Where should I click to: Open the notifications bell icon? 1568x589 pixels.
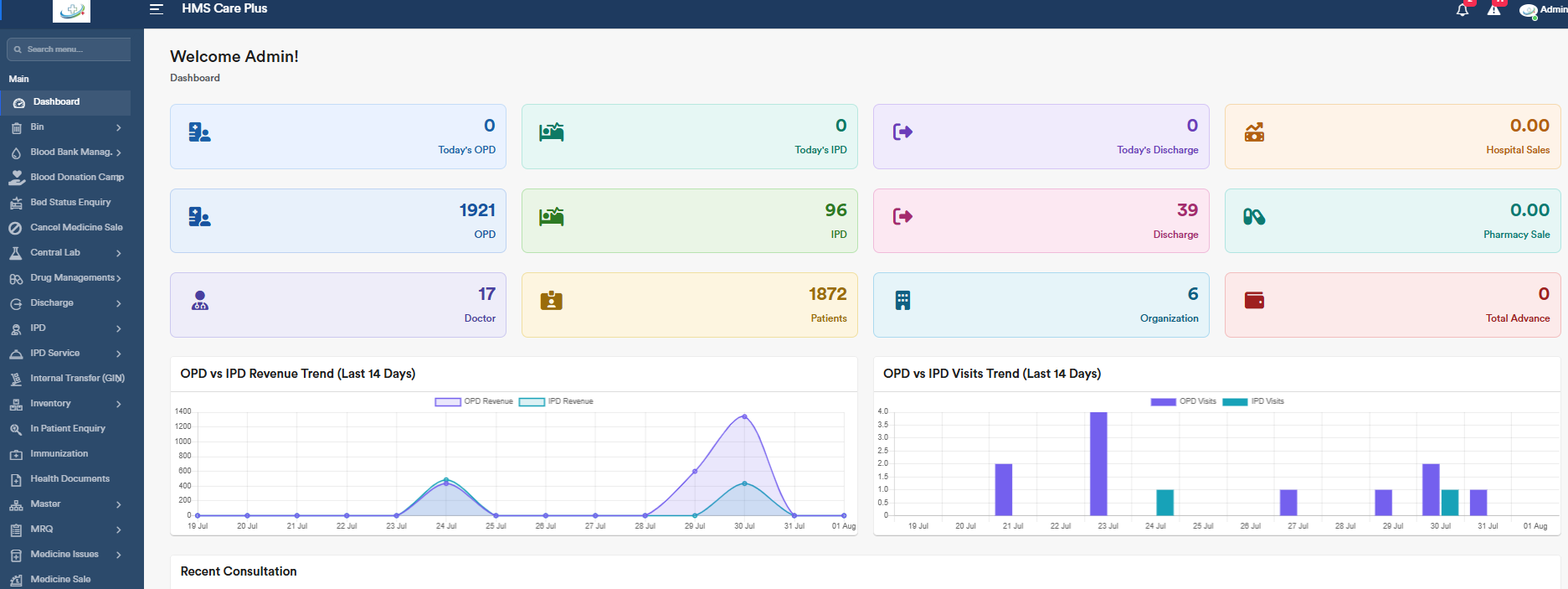1463,10
